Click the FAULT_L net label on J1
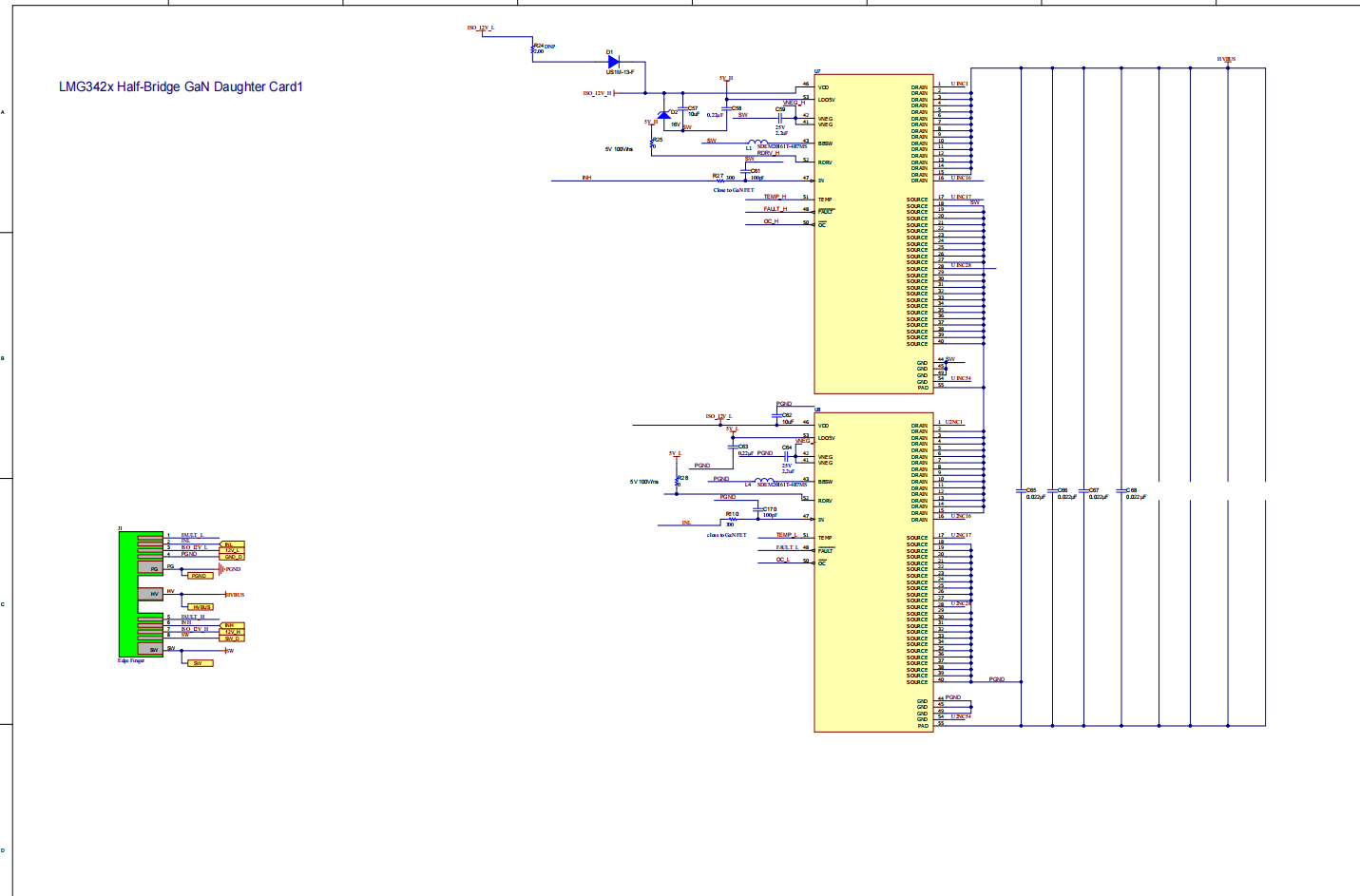 [193, 535]
